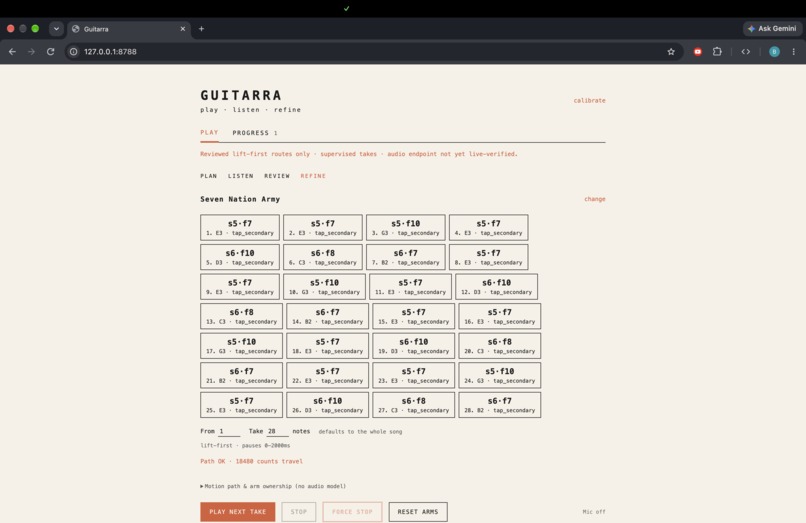Close the Guitarra tab
806x523 pixels.
click(182, 29)
